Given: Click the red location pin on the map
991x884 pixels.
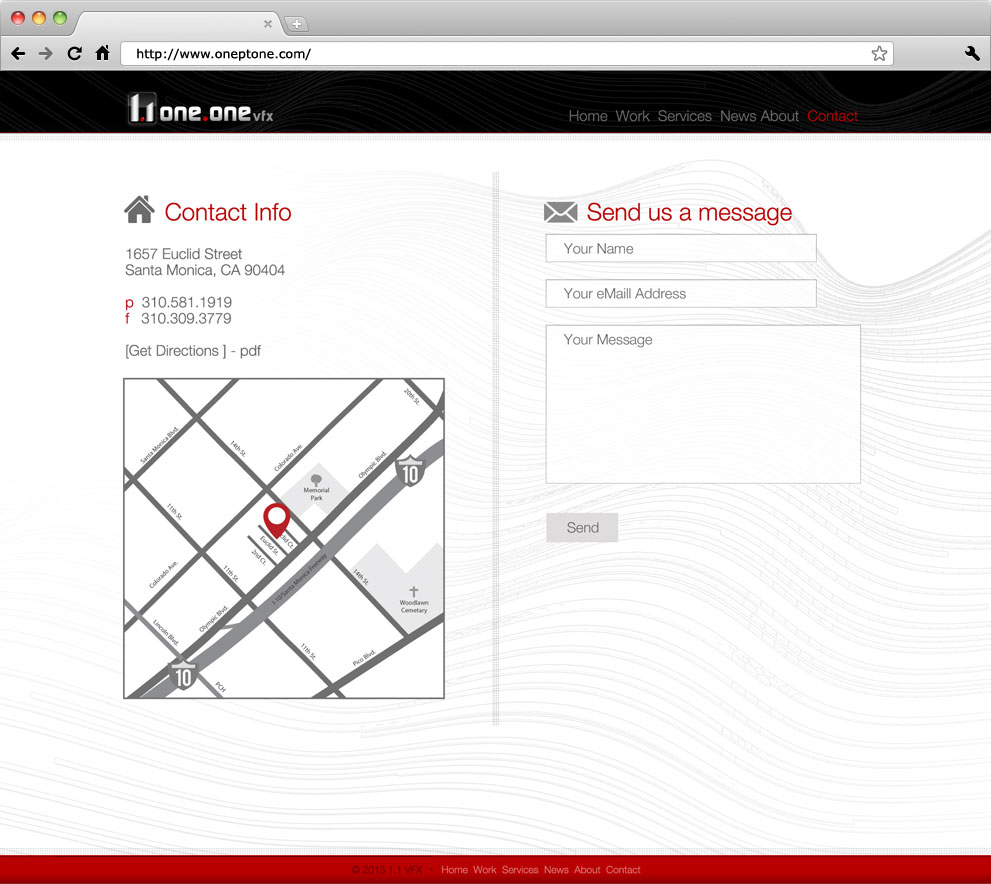Looking at the screenshot, I should (x=276, y=519).
